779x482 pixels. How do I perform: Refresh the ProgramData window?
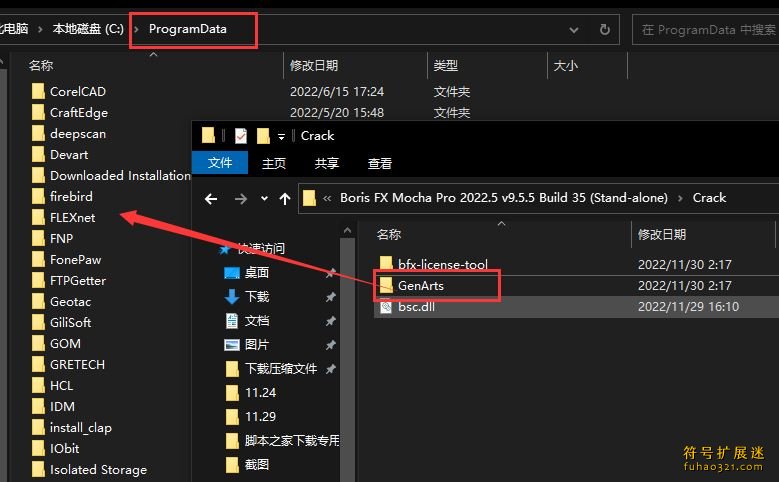coord(604,30)
